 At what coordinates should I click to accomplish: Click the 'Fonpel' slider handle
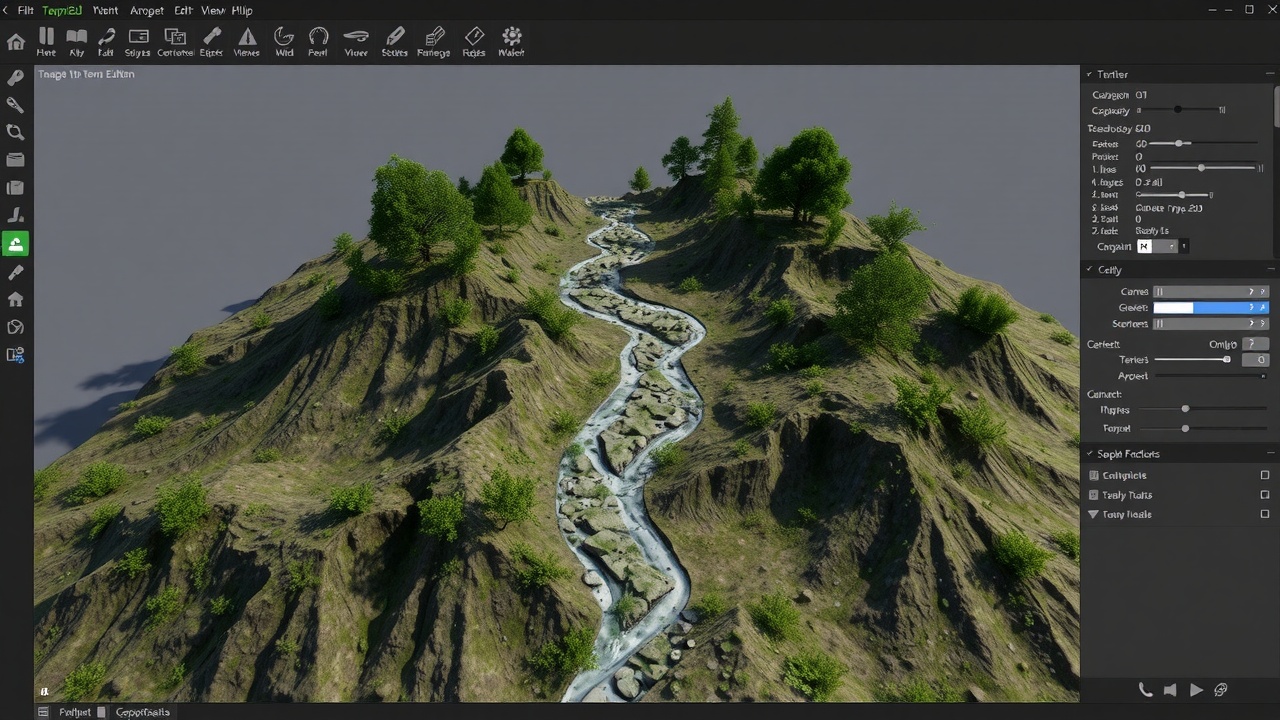(x=1185, y=428)
